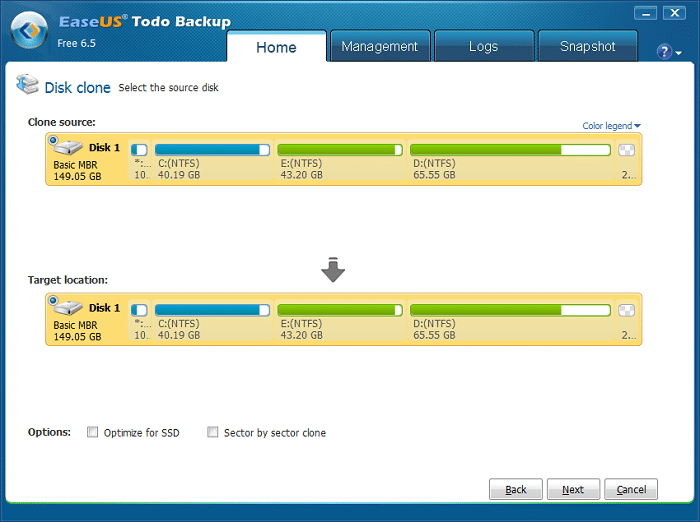Click "C:(NTFS)" label in Clone source
The width and height of the screenshot is (700, 522).
click(x=179, y=163)
